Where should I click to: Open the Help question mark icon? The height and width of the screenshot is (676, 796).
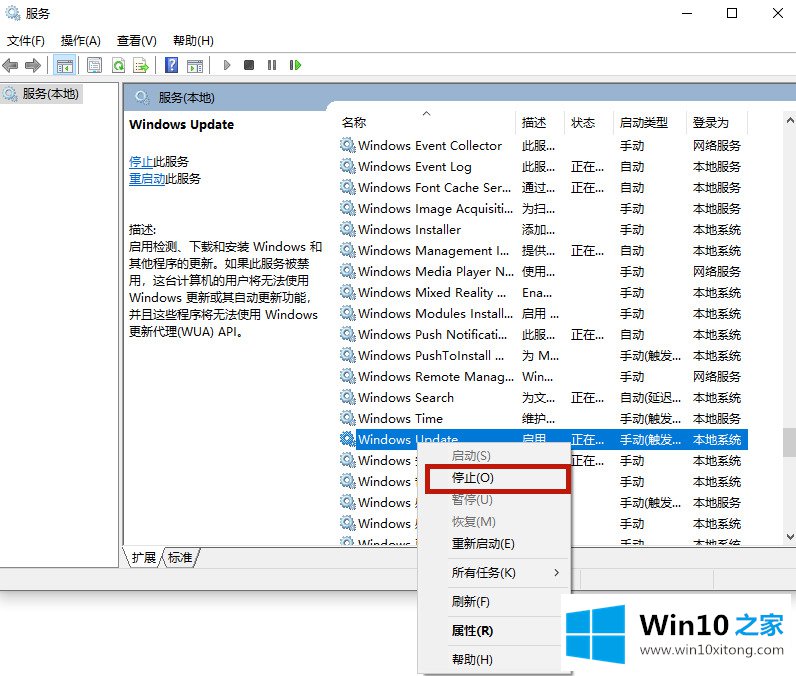pyautogui.click(x=172, y=65)
